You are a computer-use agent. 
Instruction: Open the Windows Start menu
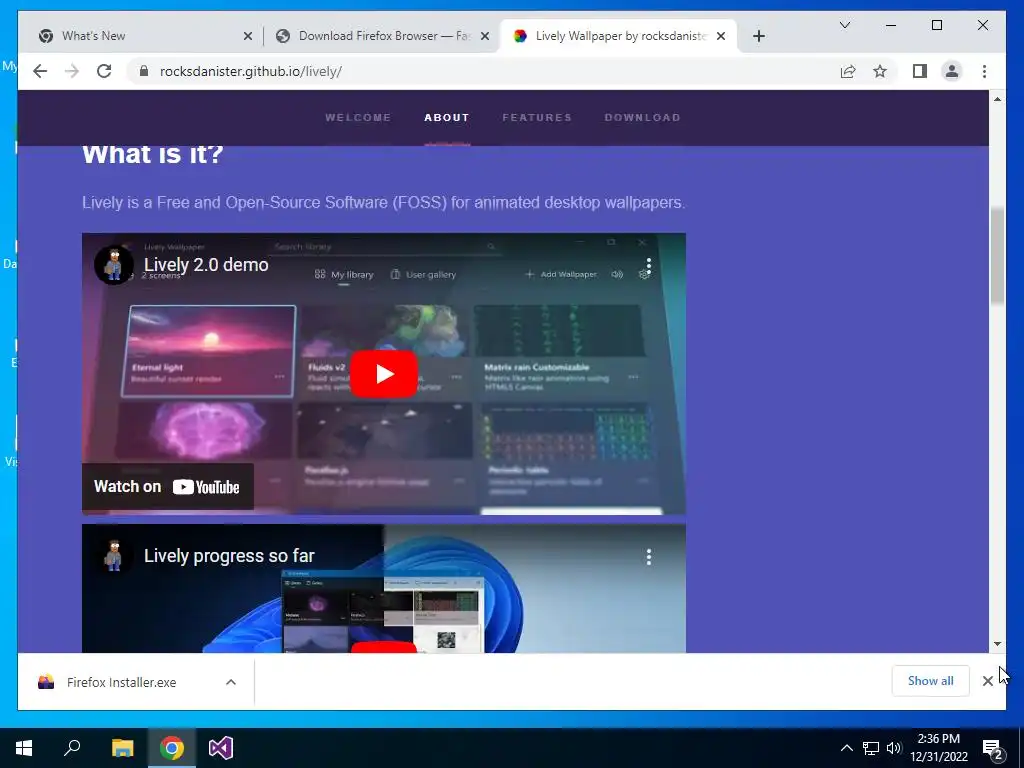point(24,748)
